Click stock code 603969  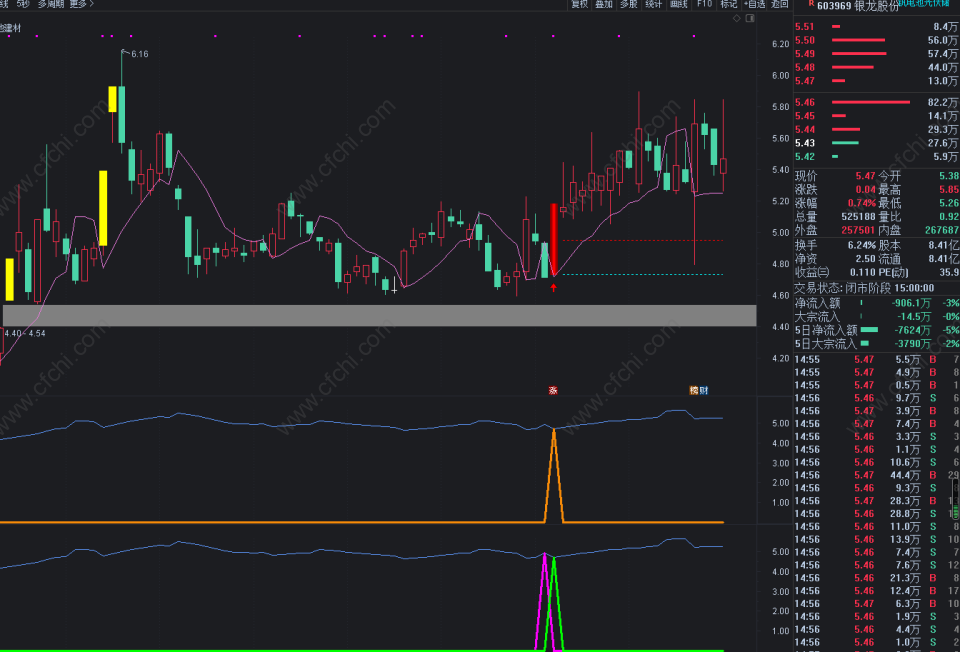pyautogui.click(x=834, y=6)
